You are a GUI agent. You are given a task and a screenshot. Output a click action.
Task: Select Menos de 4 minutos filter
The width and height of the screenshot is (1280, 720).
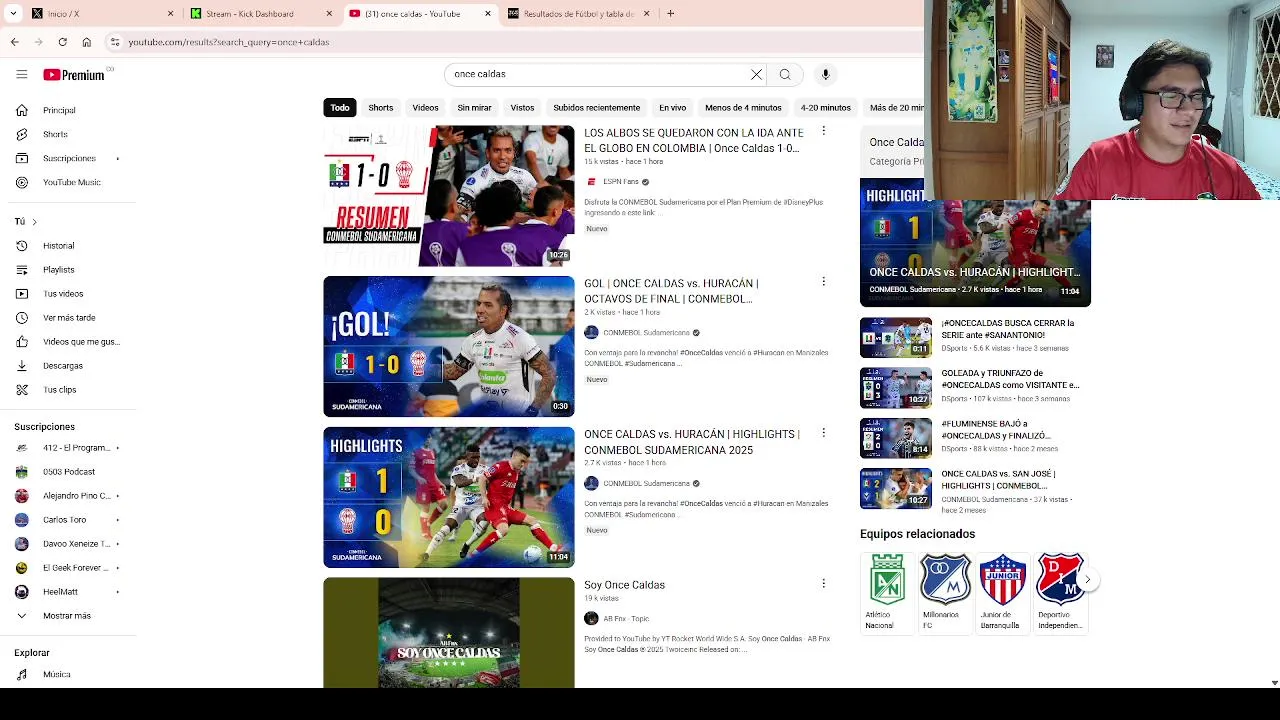[743, 107]
